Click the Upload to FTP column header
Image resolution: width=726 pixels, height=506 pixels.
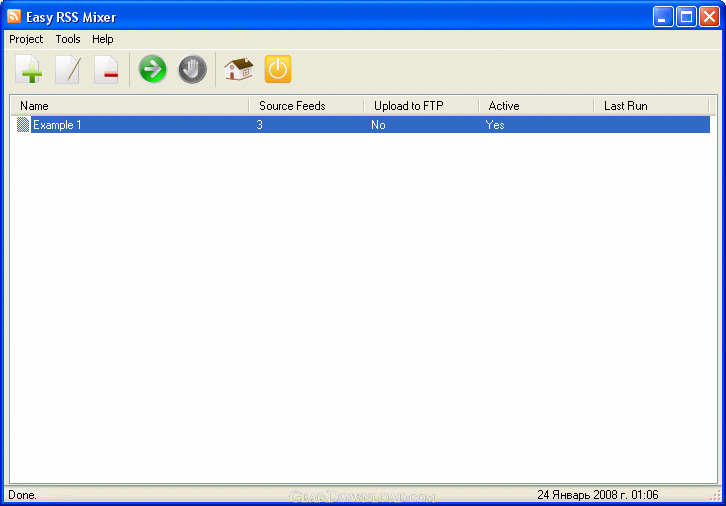click(x=421, y=106)
